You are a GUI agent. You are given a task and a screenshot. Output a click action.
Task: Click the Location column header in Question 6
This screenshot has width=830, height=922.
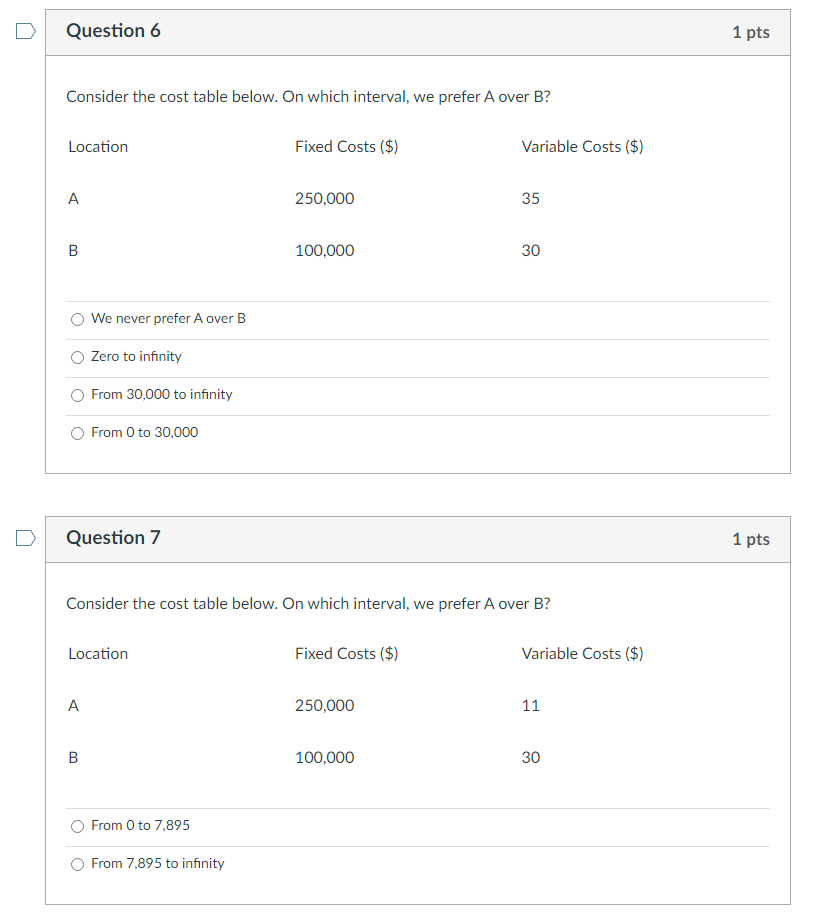[97, 146]
